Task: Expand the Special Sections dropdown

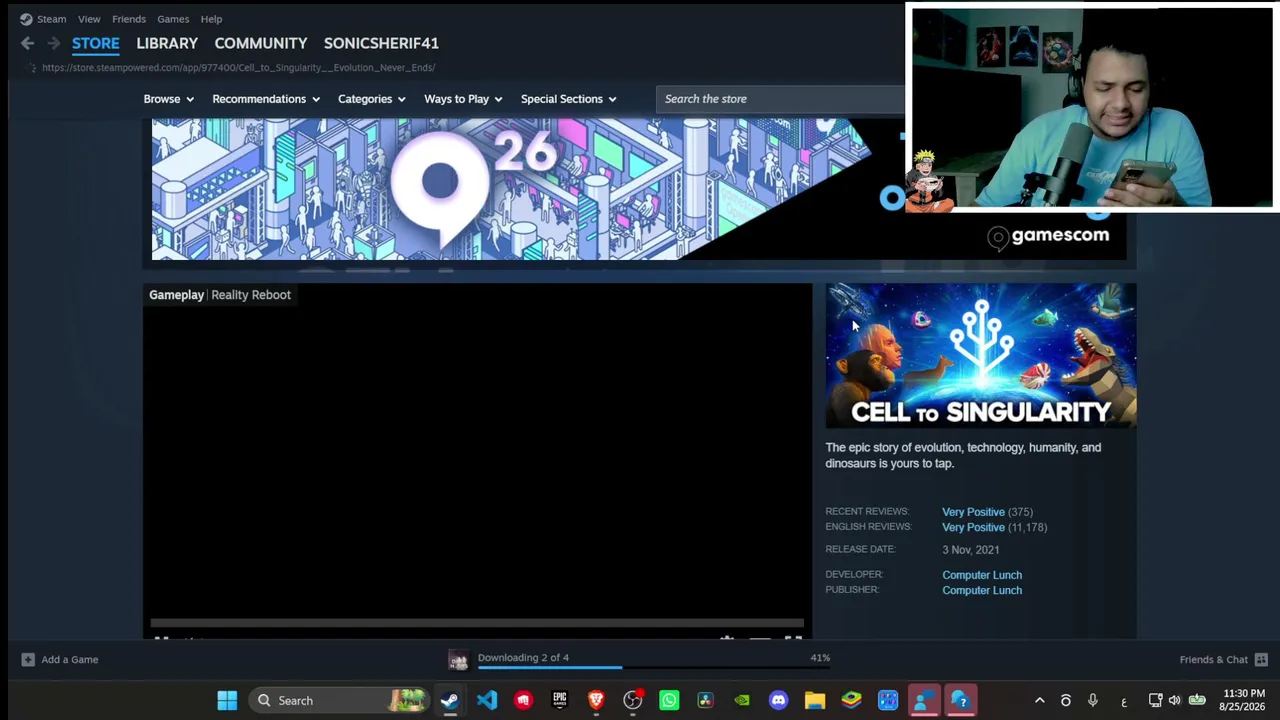Action: pos(569,99)
